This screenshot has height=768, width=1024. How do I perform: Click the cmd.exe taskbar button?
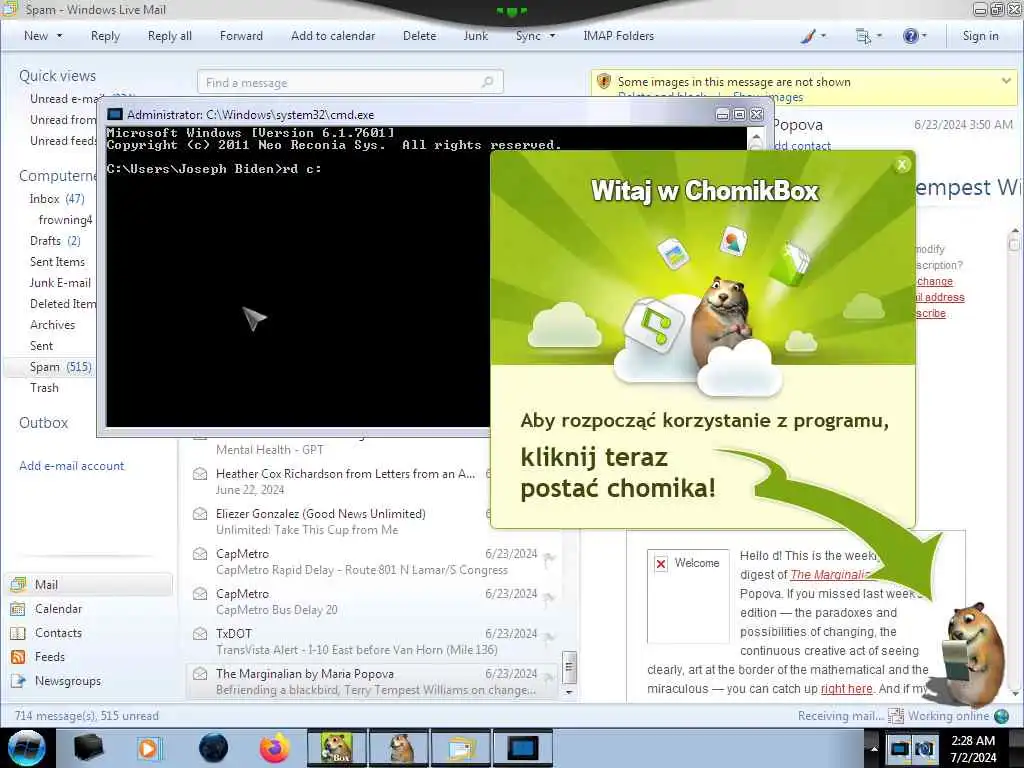(523, 748)
